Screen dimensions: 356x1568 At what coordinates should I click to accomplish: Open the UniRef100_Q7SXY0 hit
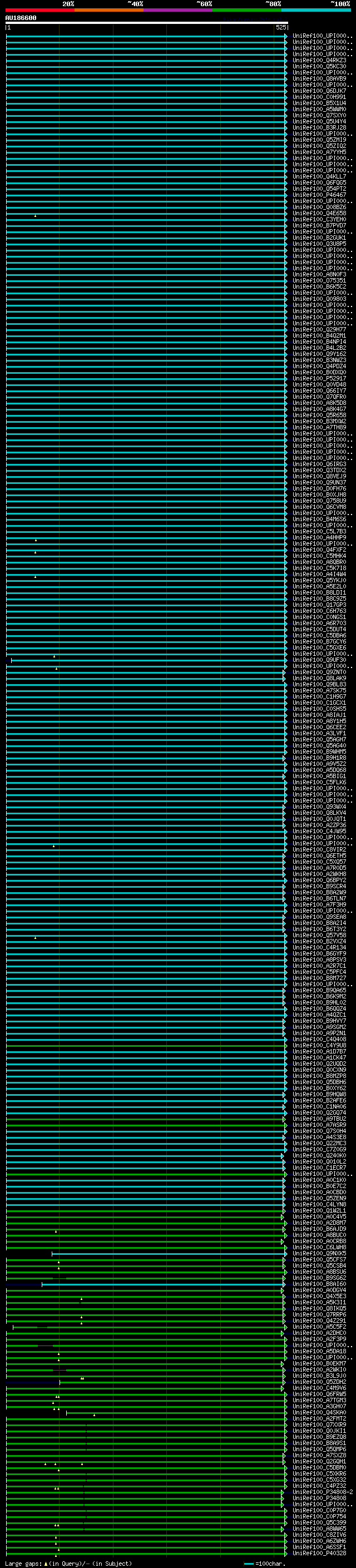319,115
